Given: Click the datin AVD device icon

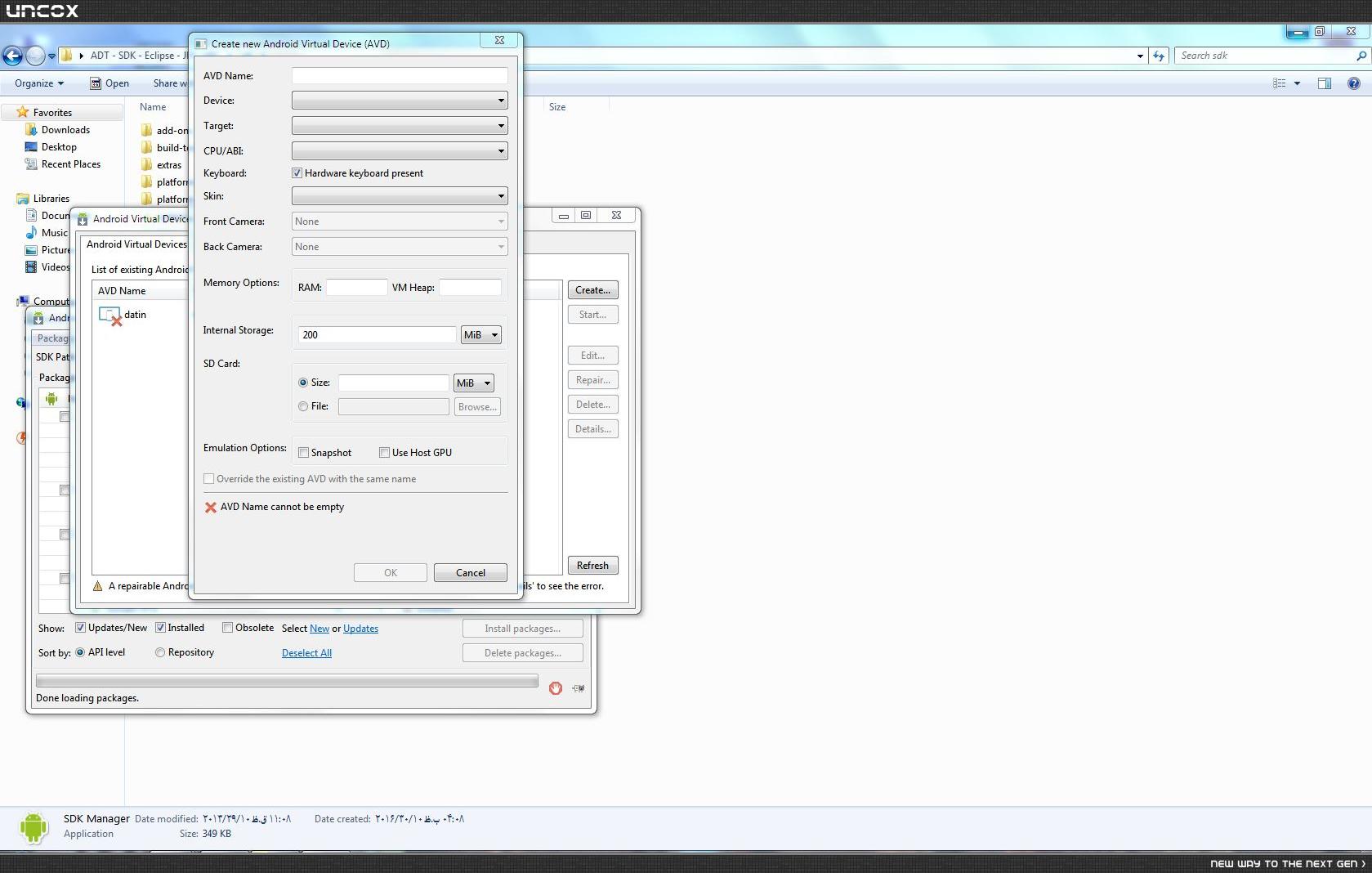Looking at the screenshot, I should point(109,316).
